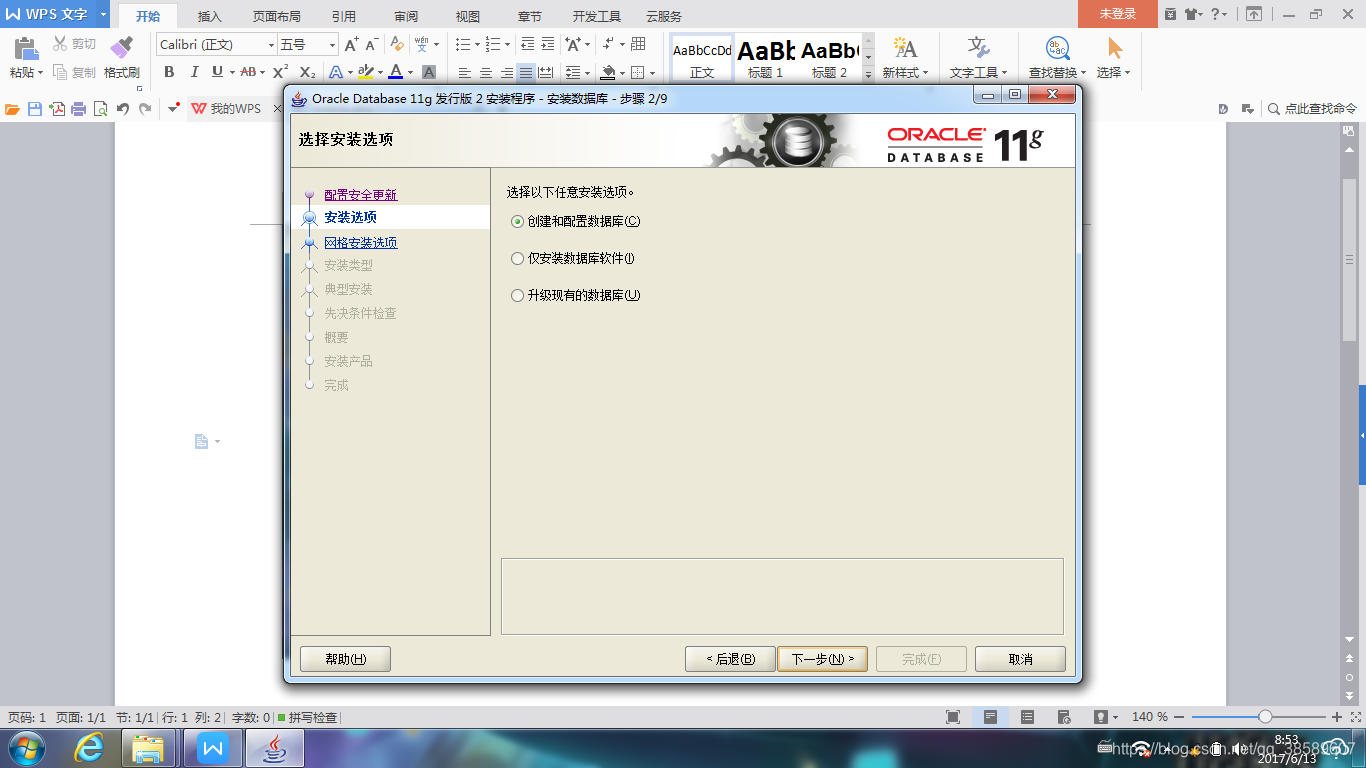Viewport: 1366px width, 768px height.
Task: Click the paste clipboard icon
Action: click(25, 48)
